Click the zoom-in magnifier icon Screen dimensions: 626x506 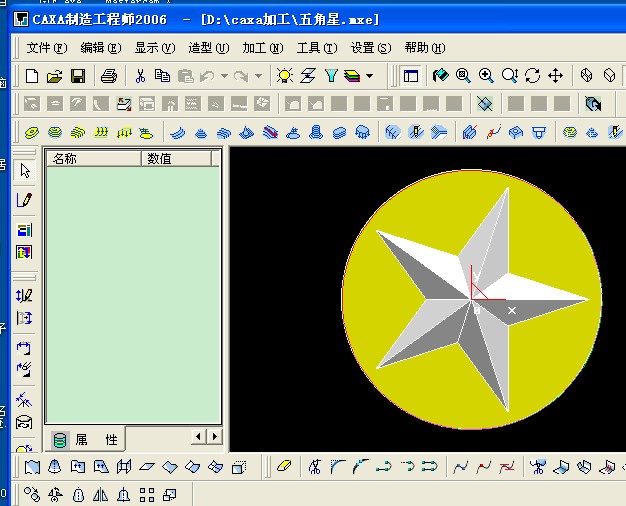(486, 75)
